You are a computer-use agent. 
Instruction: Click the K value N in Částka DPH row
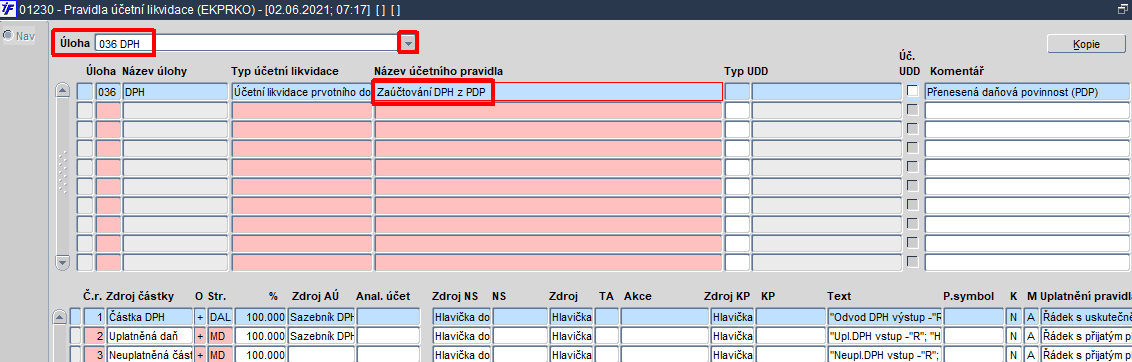click(1014, 316)
